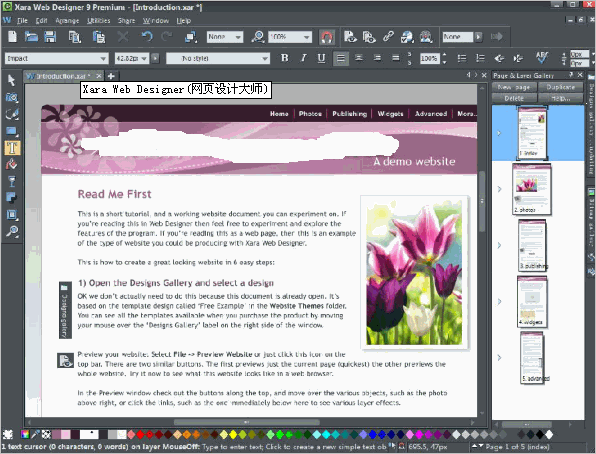This screenshot has height=454, width=596.
Task: Open the 100% zoom level dropdown
Action: (x=306, y=37)
